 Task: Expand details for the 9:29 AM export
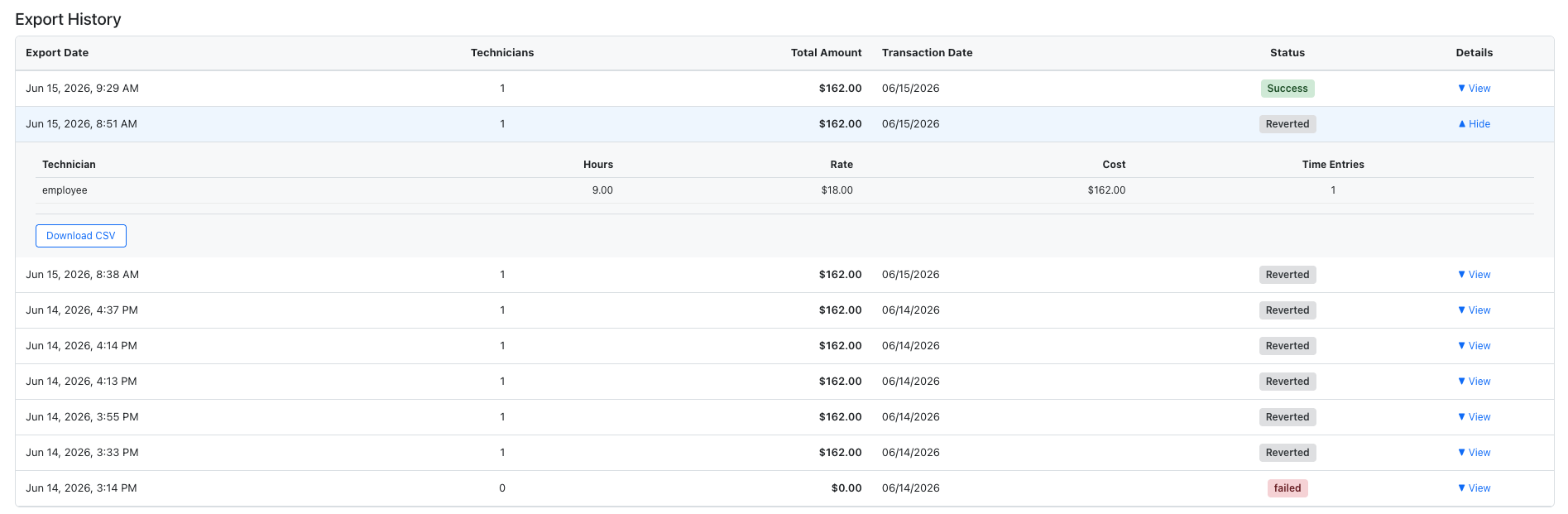coord(1474,89)
